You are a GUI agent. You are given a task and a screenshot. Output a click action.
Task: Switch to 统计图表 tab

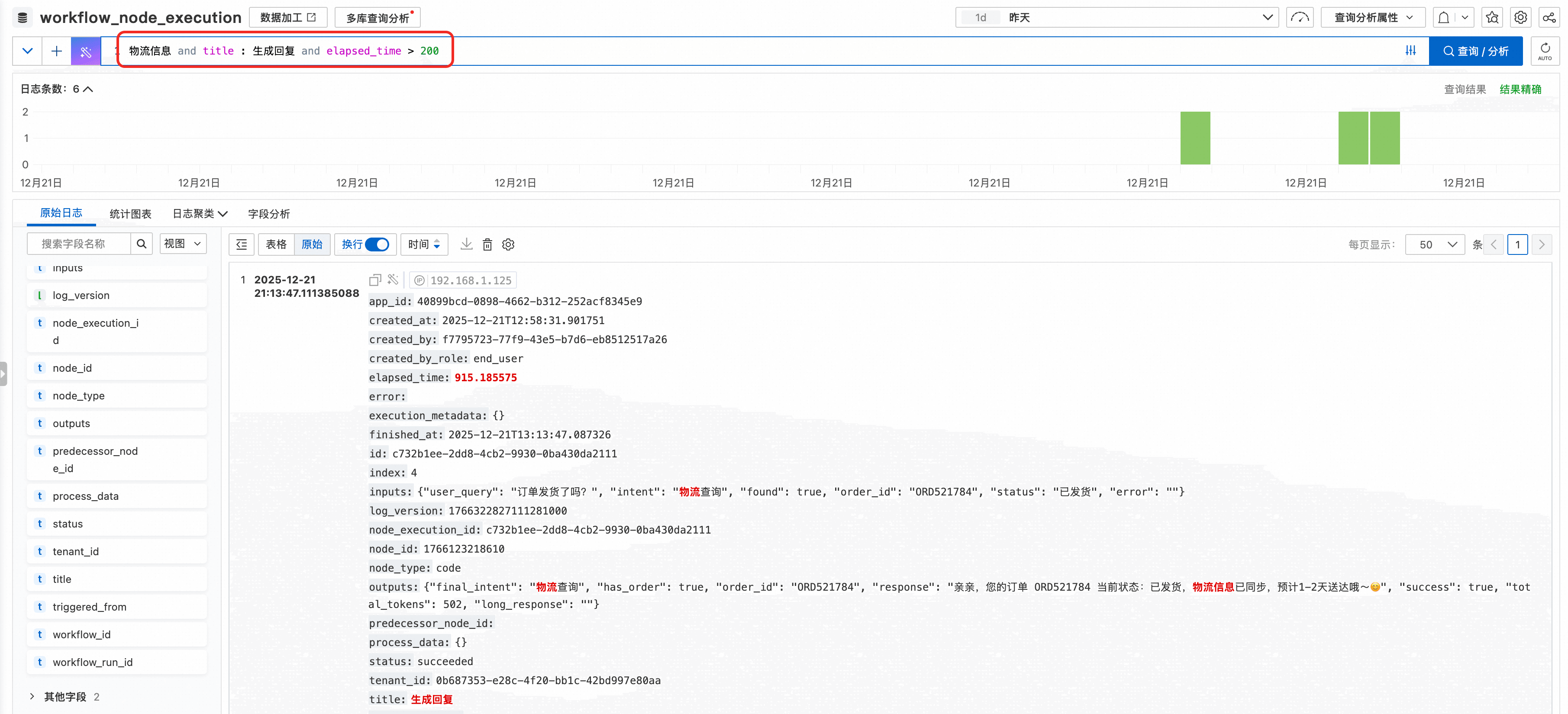coord(130,214)
